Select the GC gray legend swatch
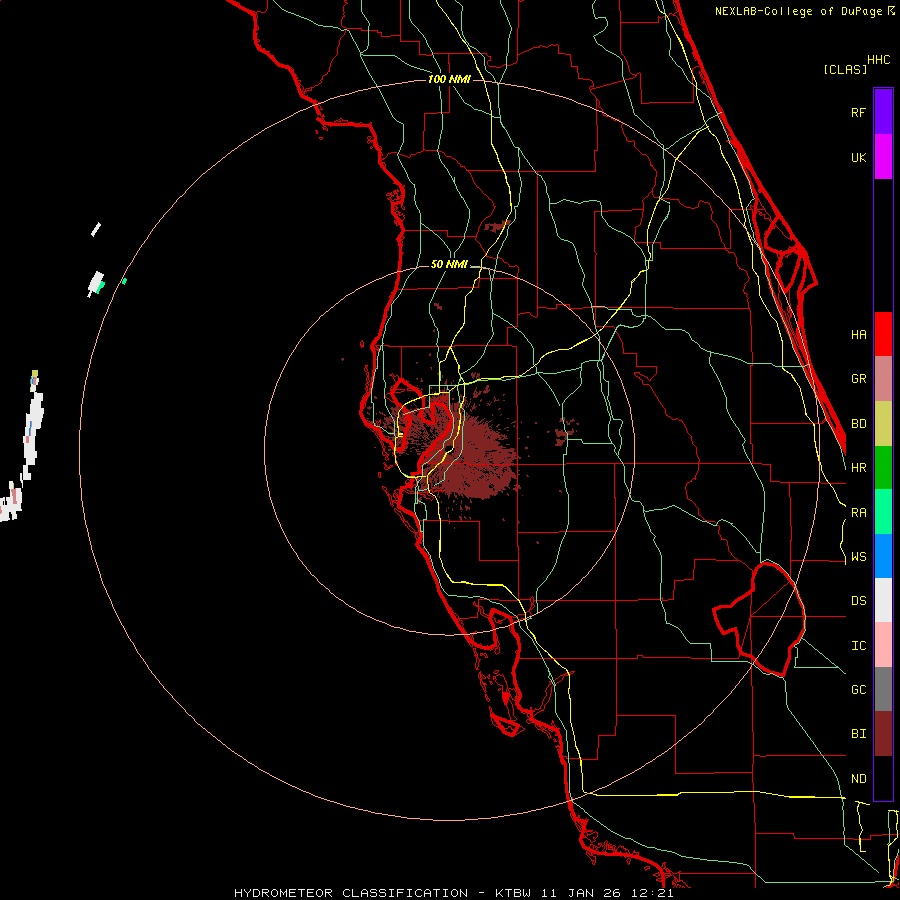Viewport: 900px width, 900px height. pos(883,689)
